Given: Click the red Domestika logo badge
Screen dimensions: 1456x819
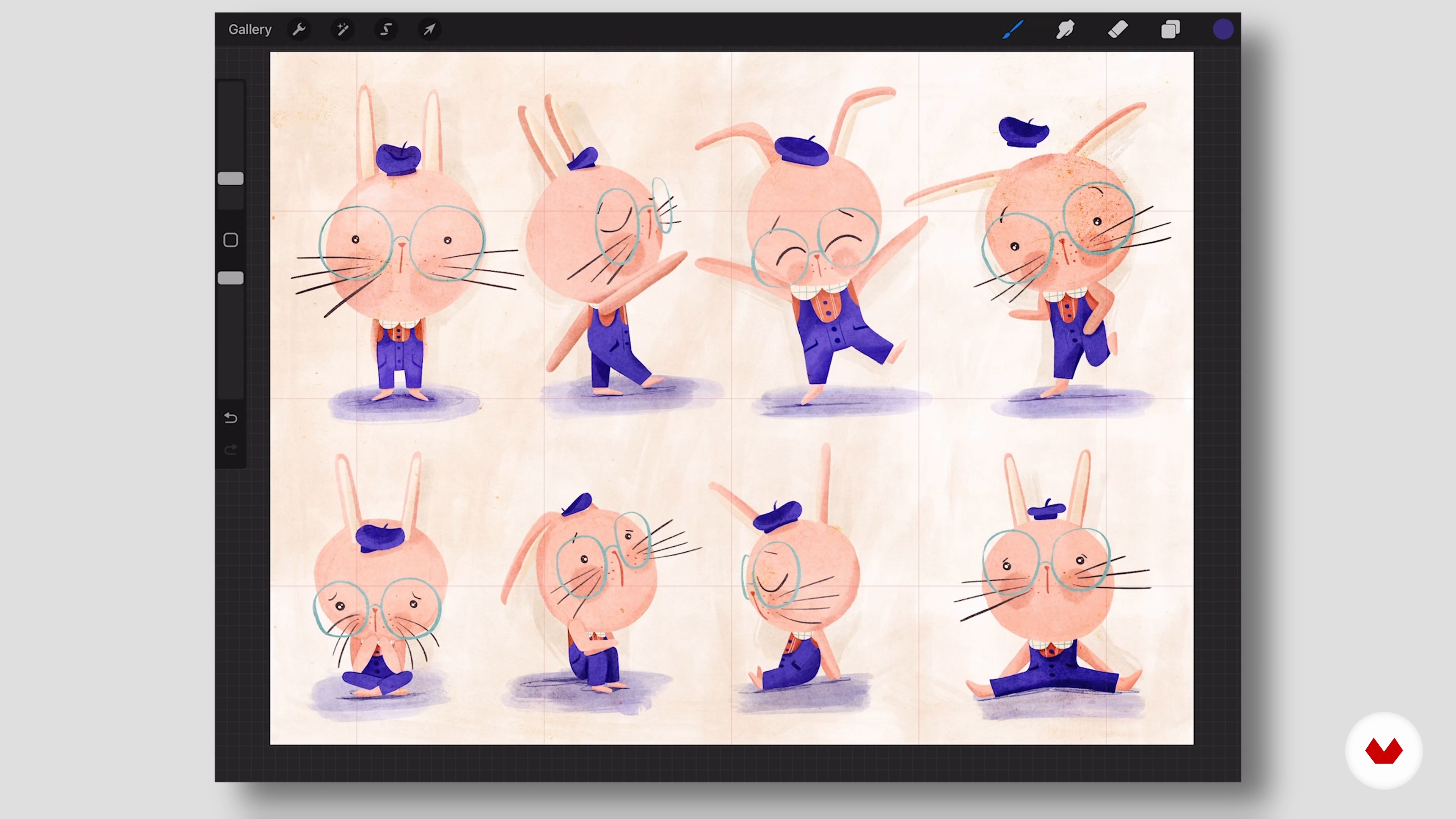Looking at the screenshot, I should (x=1384, y=751).
